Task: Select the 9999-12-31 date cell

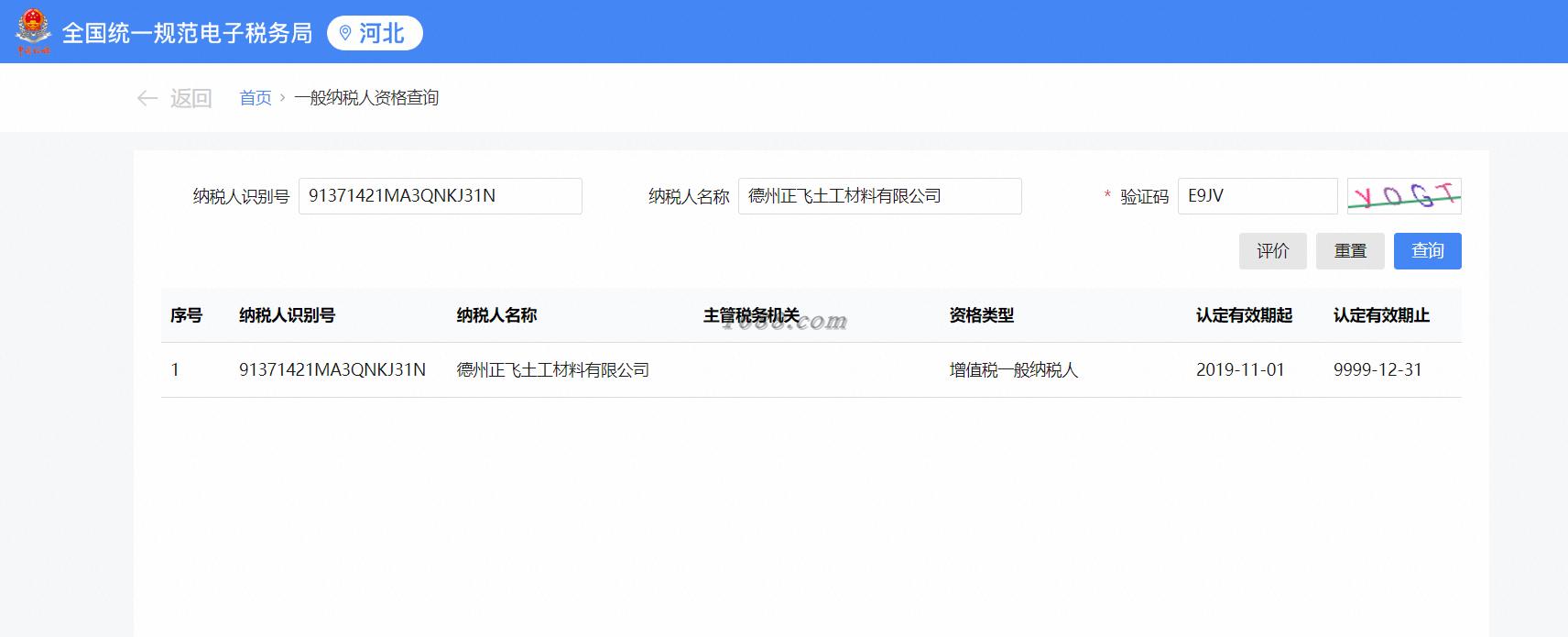Action: pos(1377,370)
